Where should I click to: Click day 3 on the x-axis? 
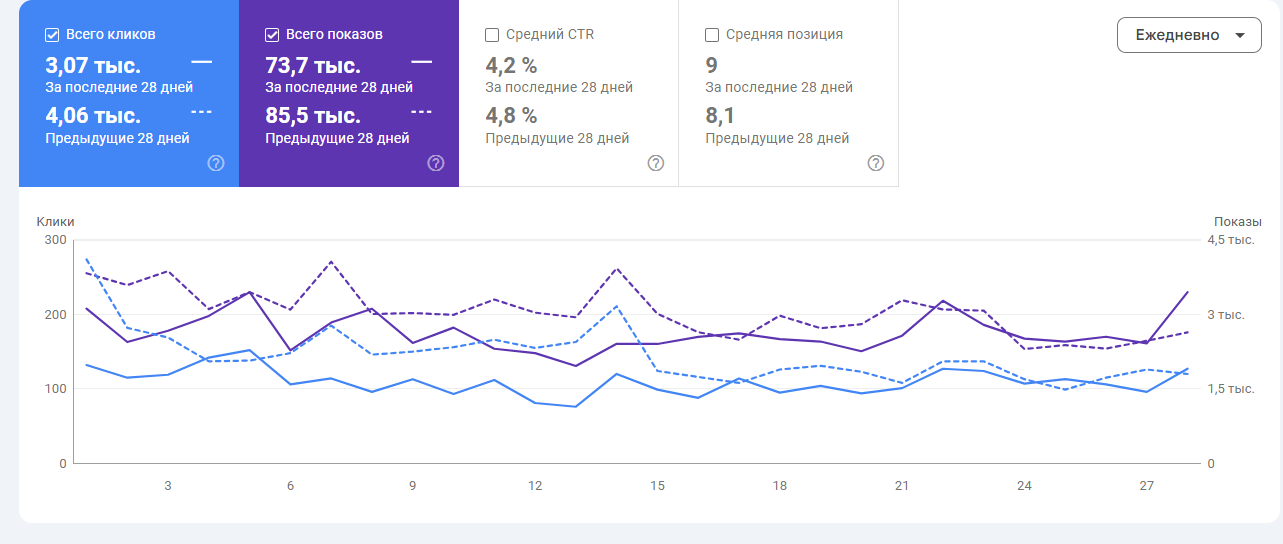click(x=167, y=486)
